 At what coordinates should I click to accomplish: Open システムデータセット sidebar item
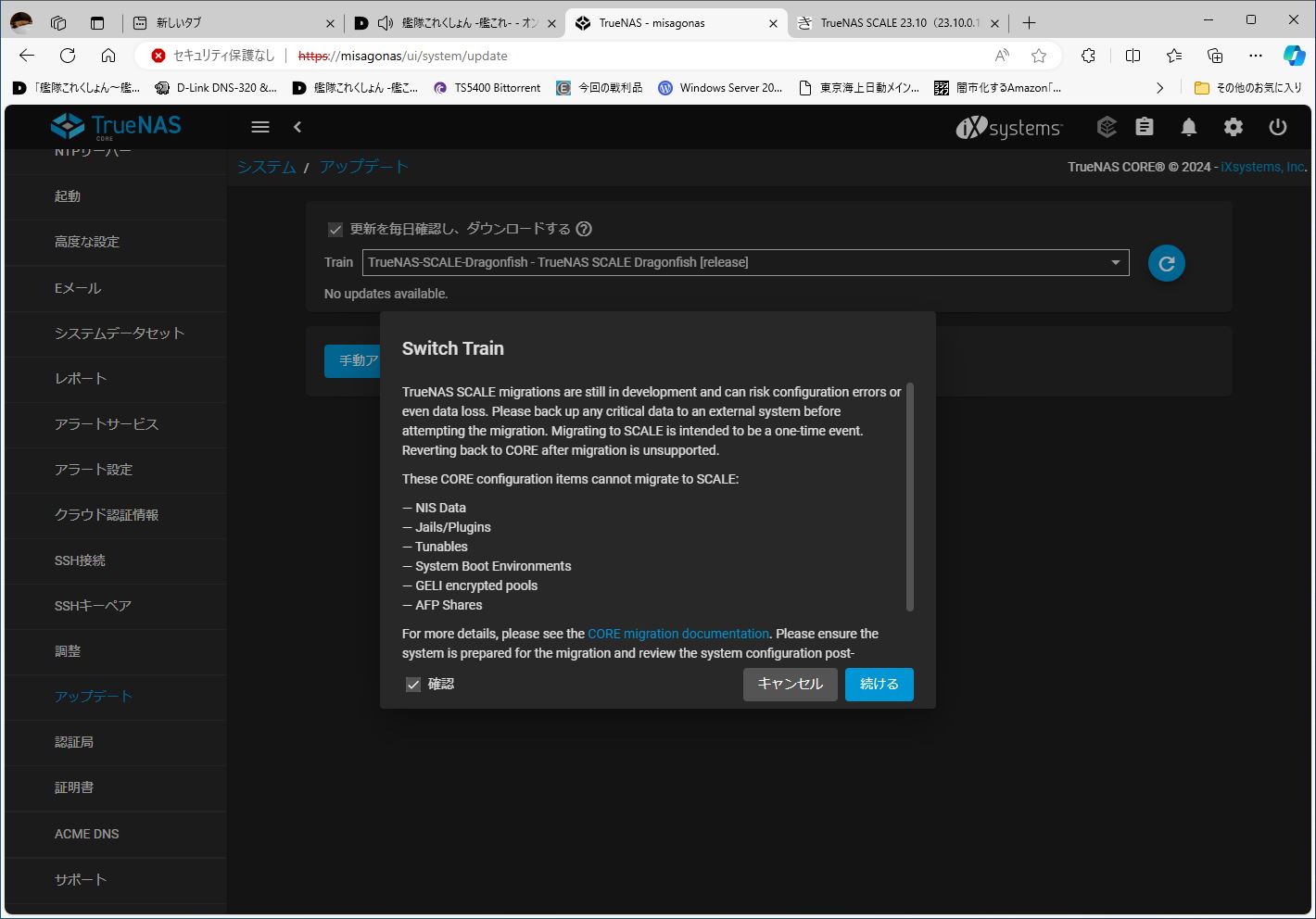(x=116, y=334)
